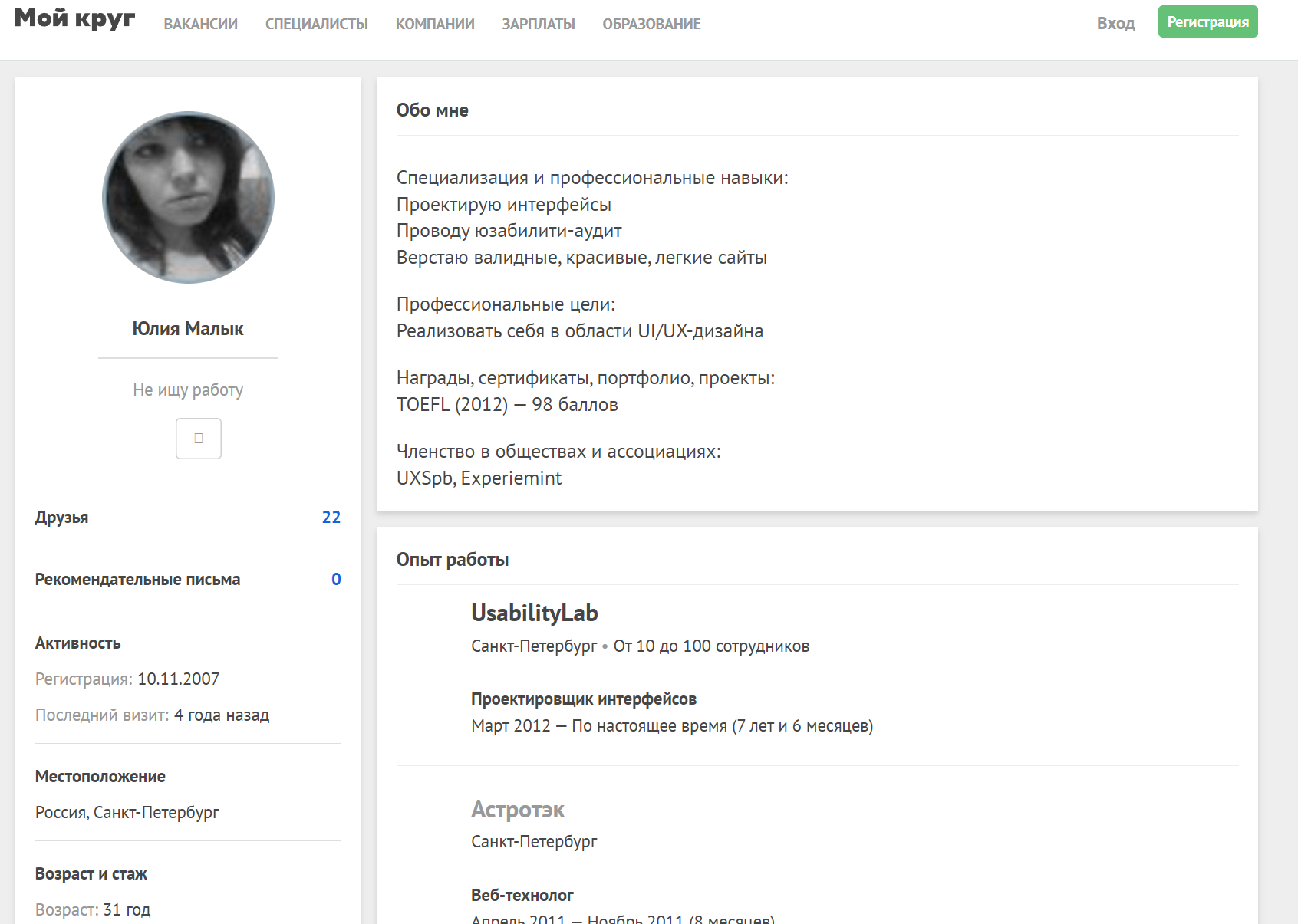Click the Провожу юзабилити-аудит line
1298x924 pixels.
pyautogui.click(x=509, y=231)
